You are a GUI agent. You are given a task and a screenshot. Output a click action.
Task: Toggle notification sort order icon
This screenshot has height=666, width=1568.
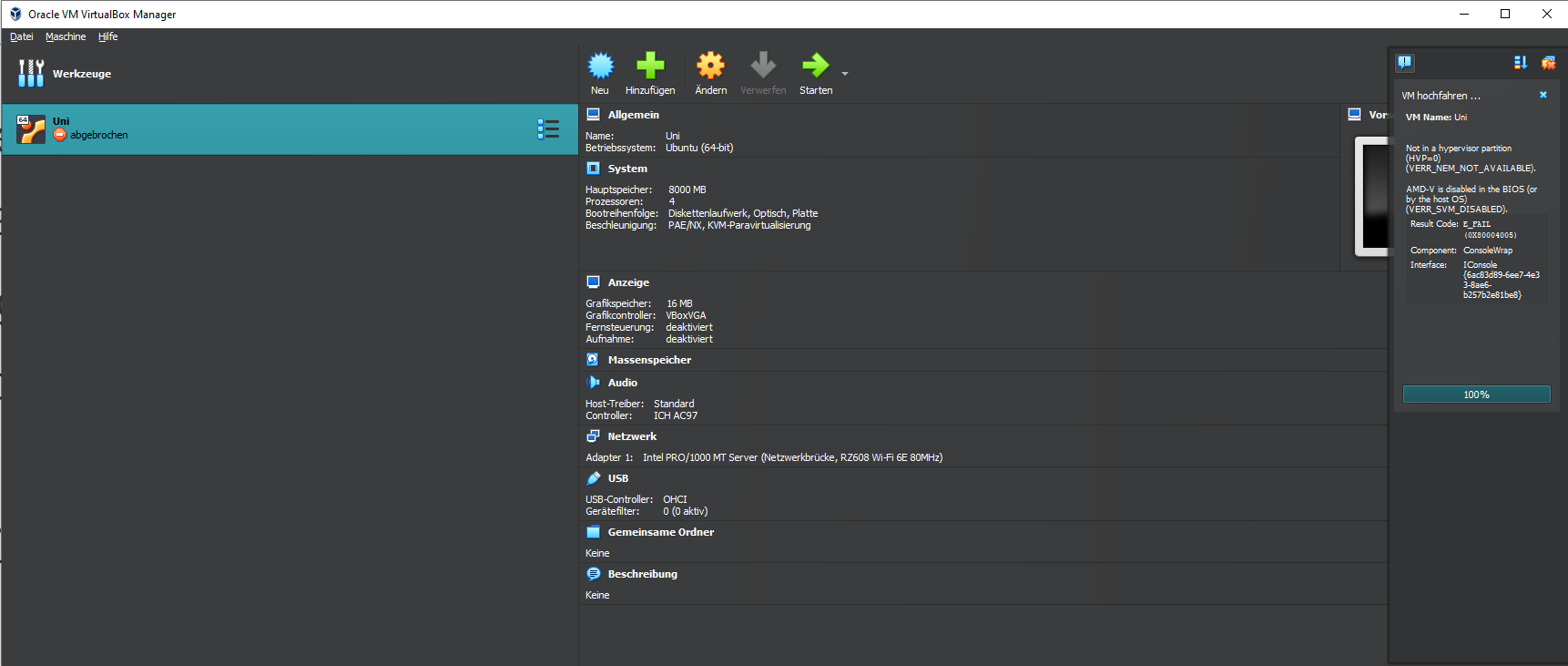(1520, 62)
